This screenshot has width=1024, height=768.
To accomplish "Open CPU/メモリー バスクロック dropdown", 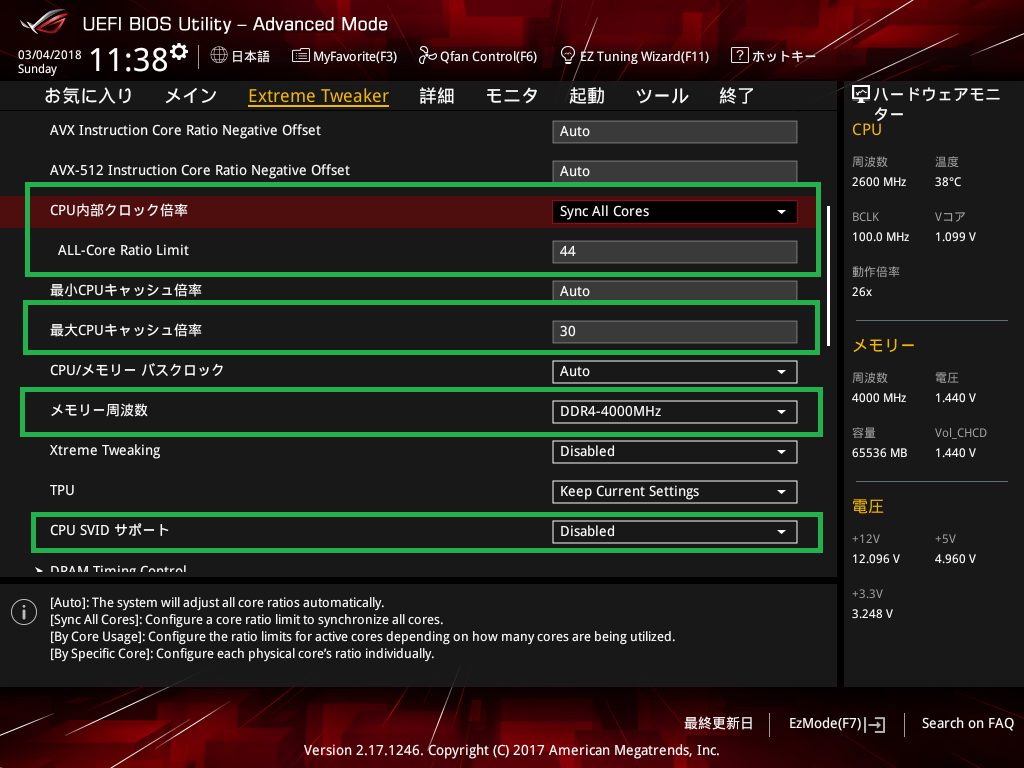I will point(675,372).
